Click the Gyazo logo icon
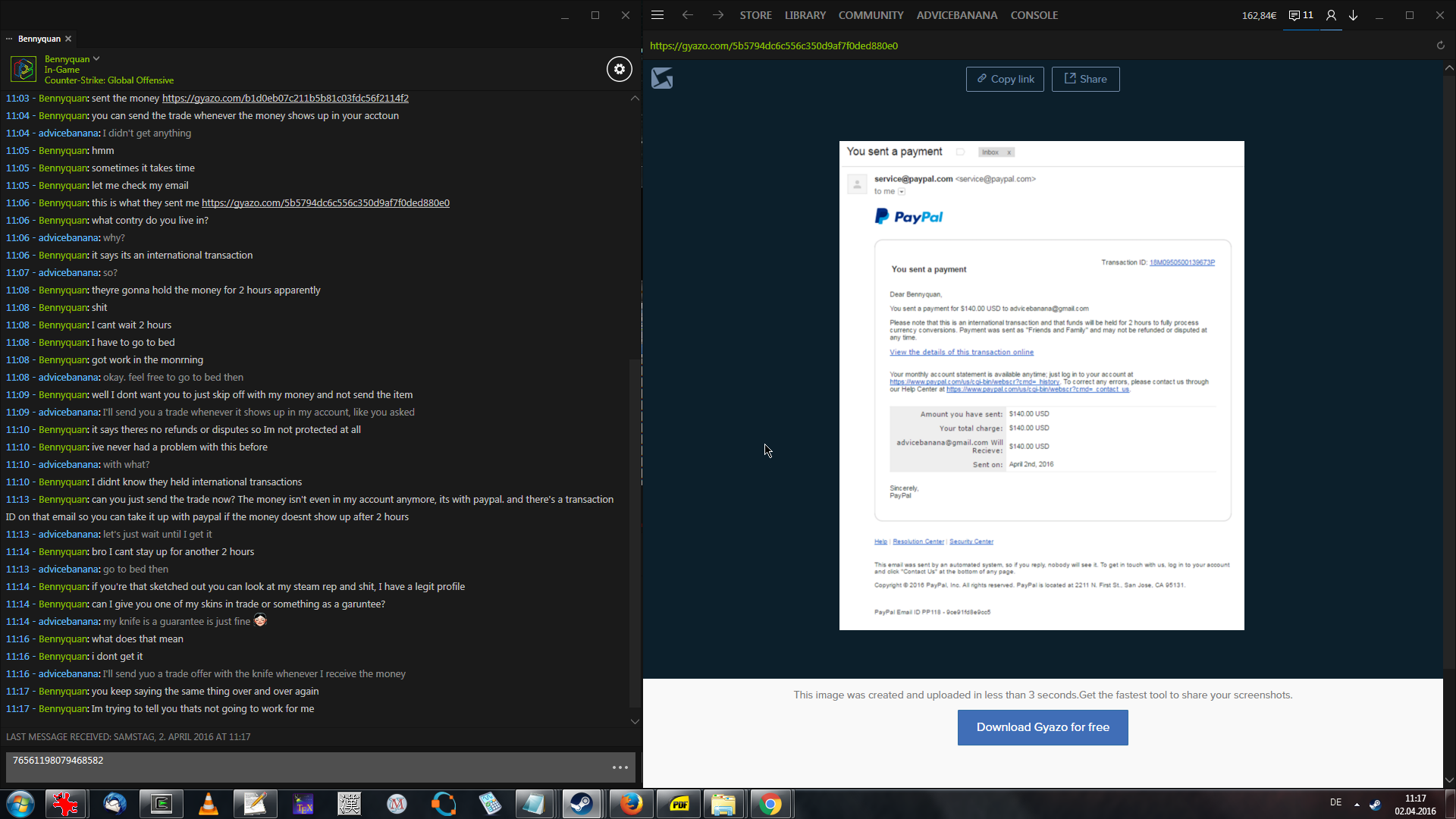Viewport: 1456px width, 819px height. (662, 78)
